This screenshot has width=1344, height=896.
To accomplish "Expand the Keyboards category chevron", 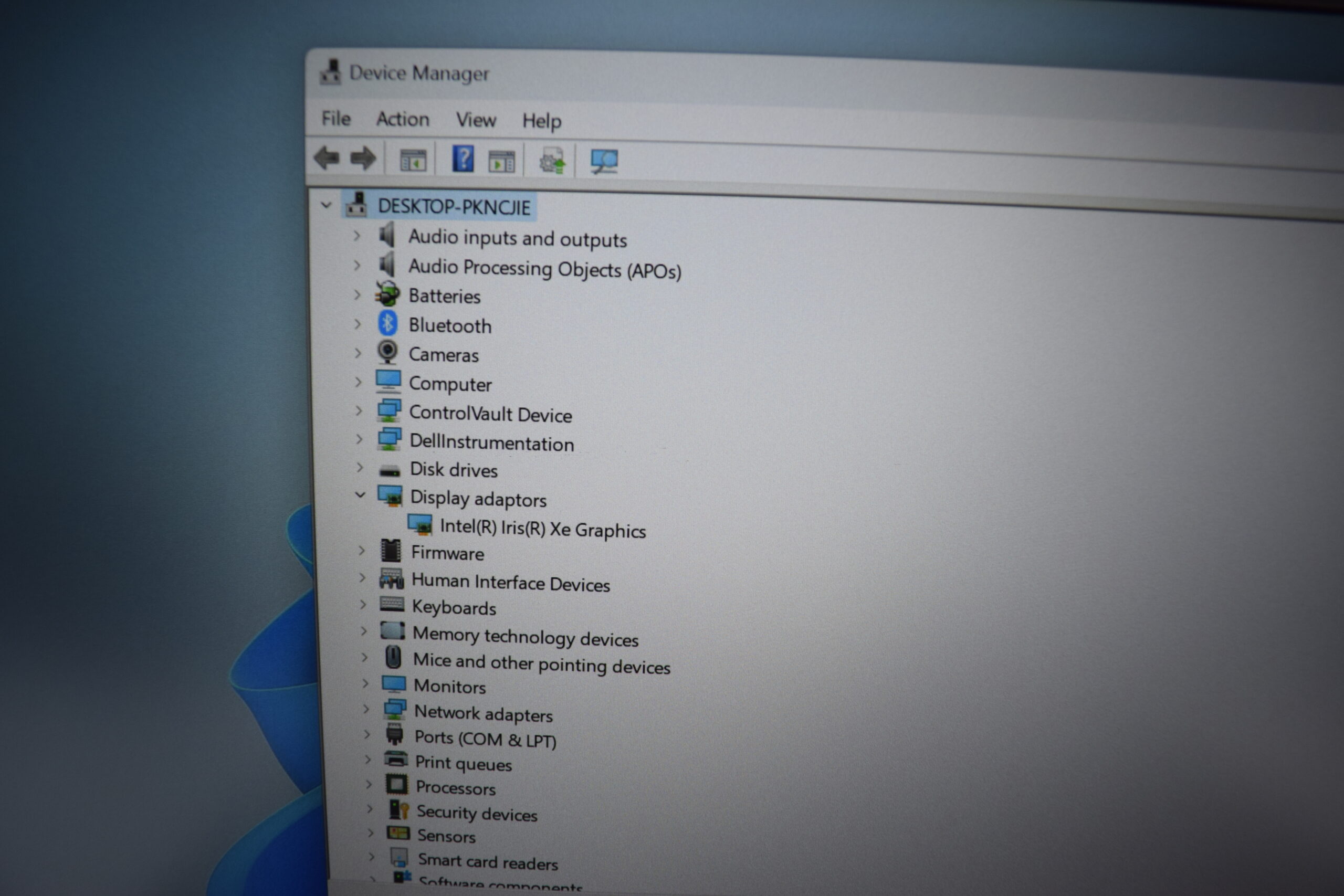I will point(363,604).
